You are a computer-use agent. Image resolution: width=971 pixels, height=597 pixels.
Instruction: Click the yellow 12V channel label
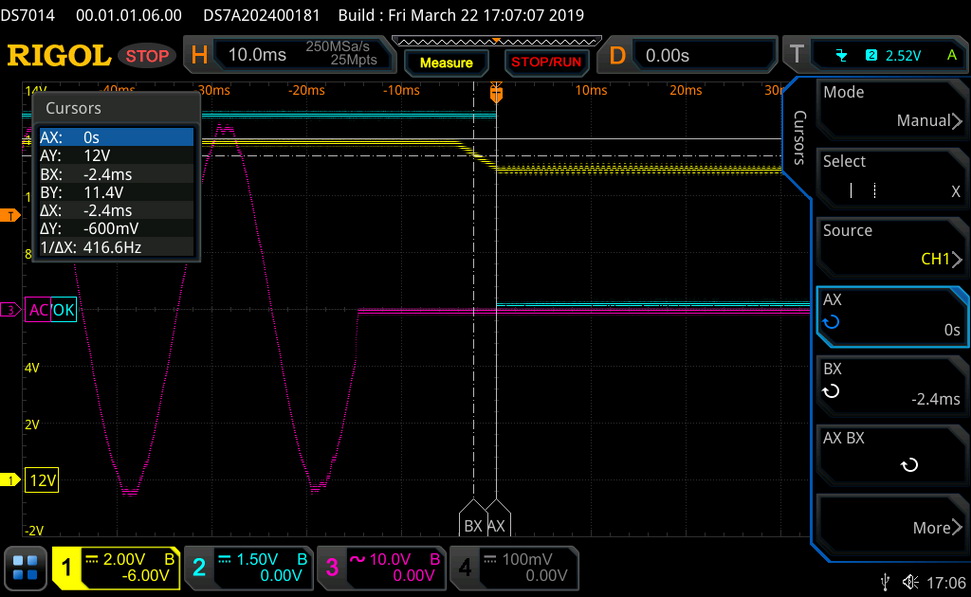(x=42, y=480)
